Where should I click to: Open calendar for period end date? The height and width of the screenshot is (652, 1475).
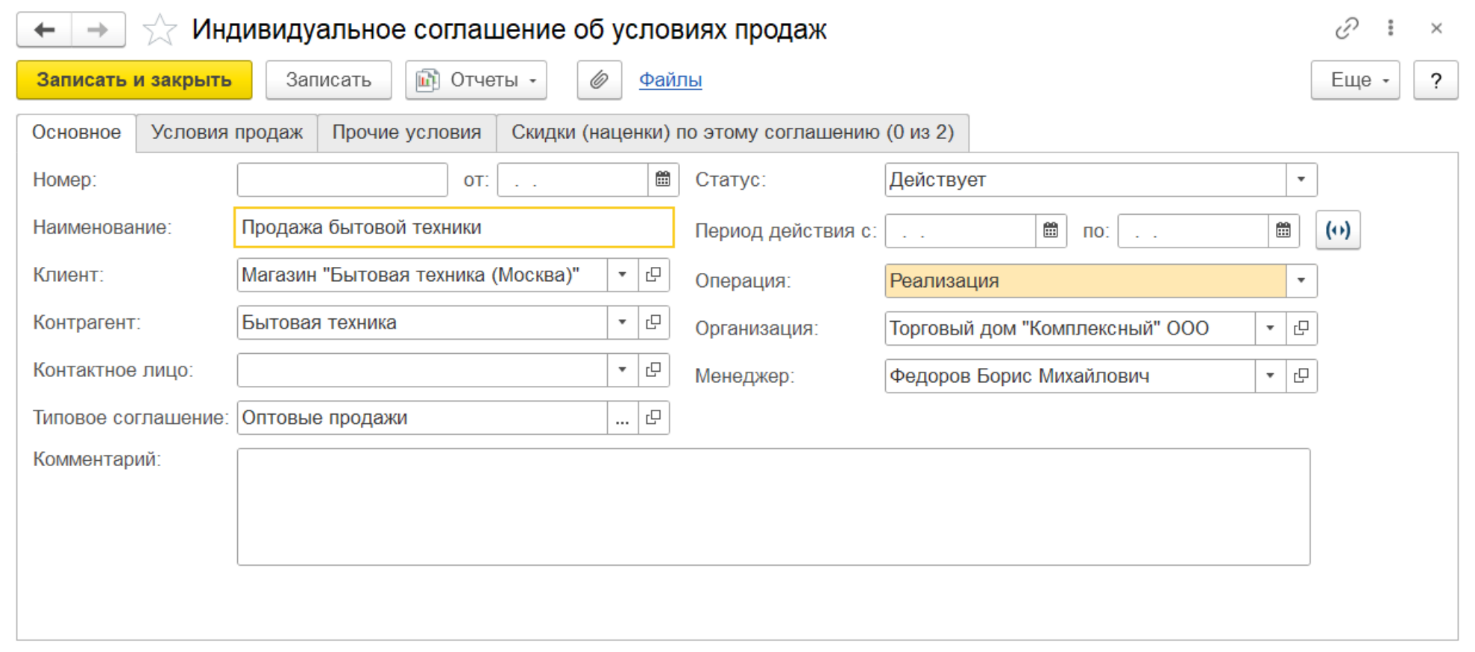1283,231
